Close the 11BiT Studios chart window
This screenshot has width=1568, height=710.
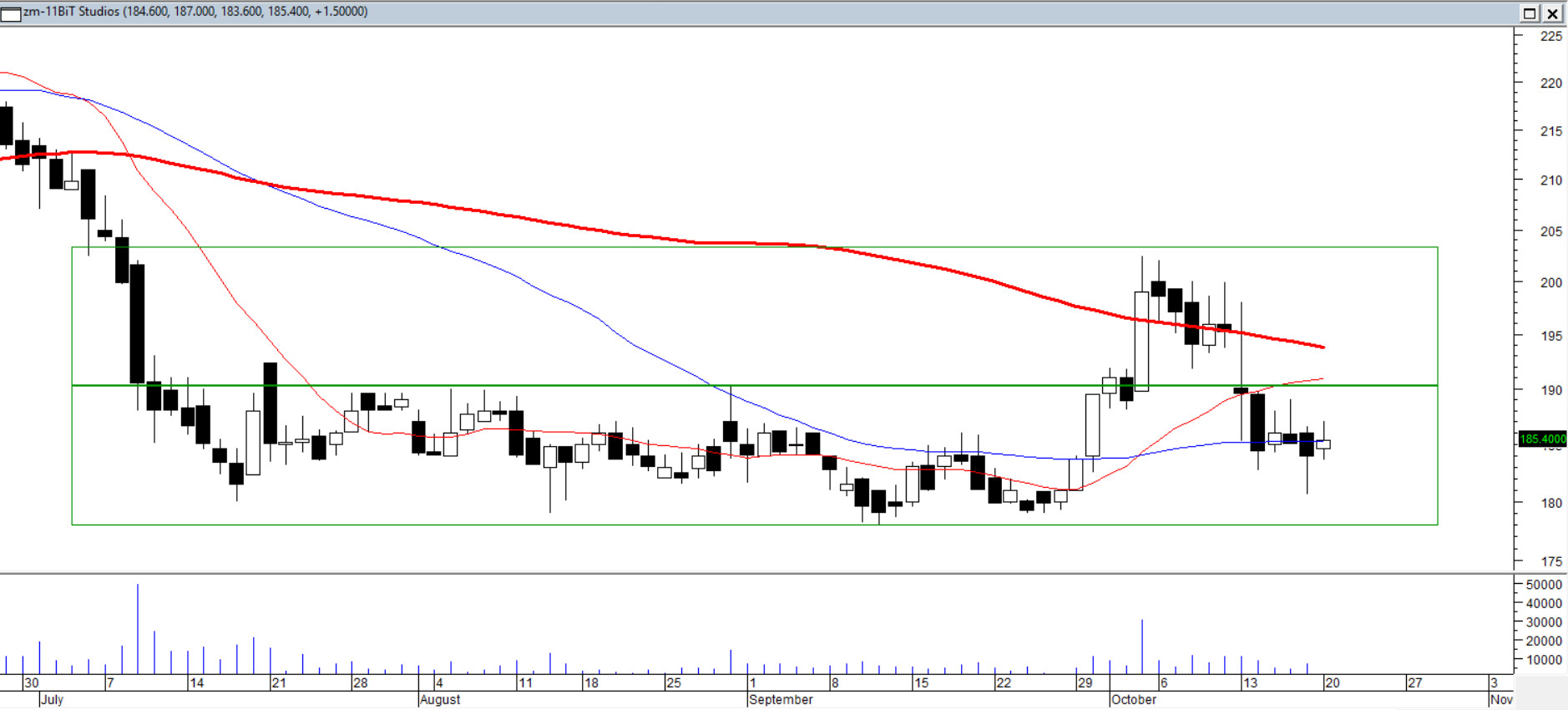point(1552,13)
